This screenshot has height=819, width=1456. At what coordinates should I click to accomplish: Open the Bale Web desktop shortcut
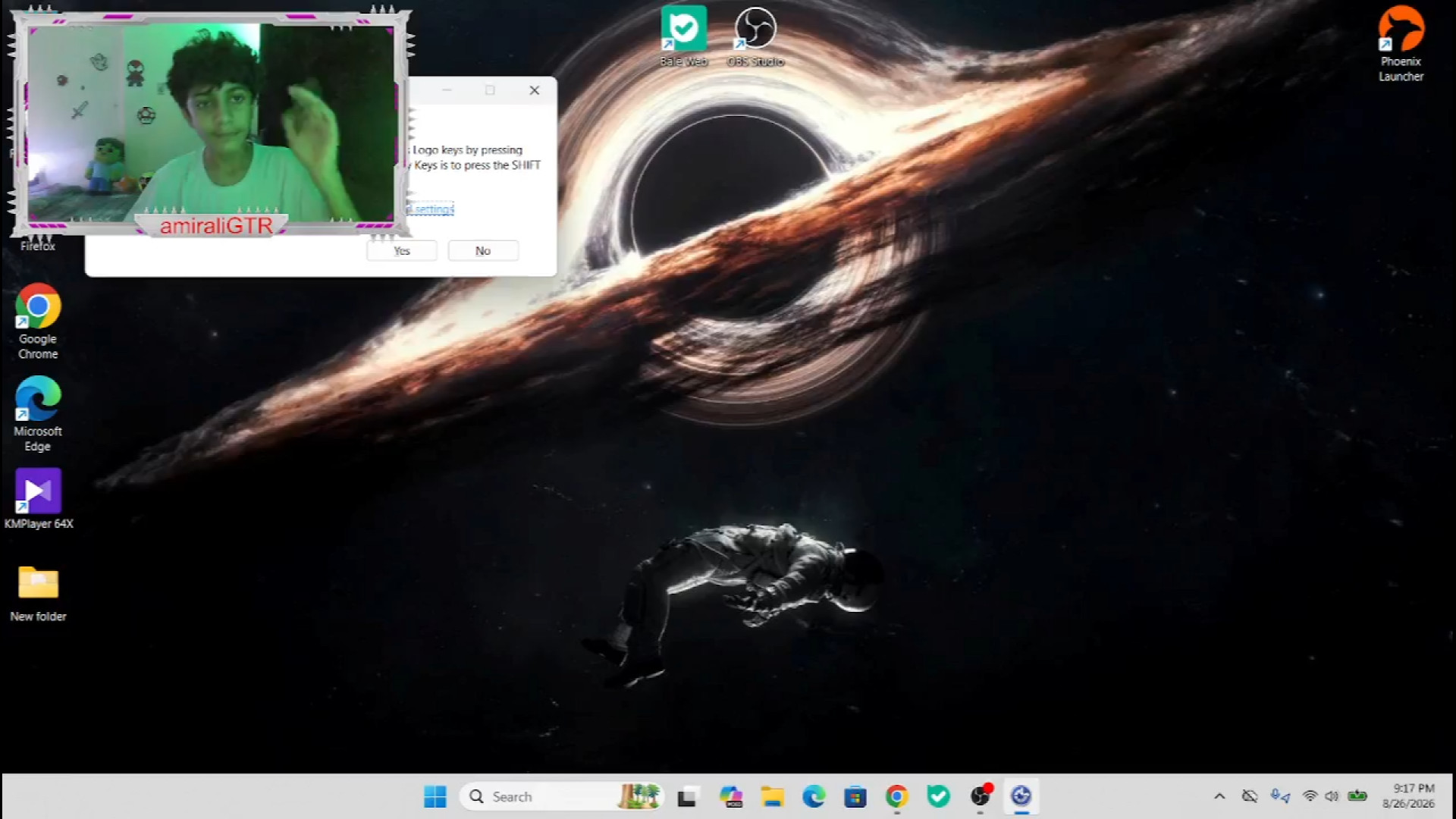pos(683,36)
